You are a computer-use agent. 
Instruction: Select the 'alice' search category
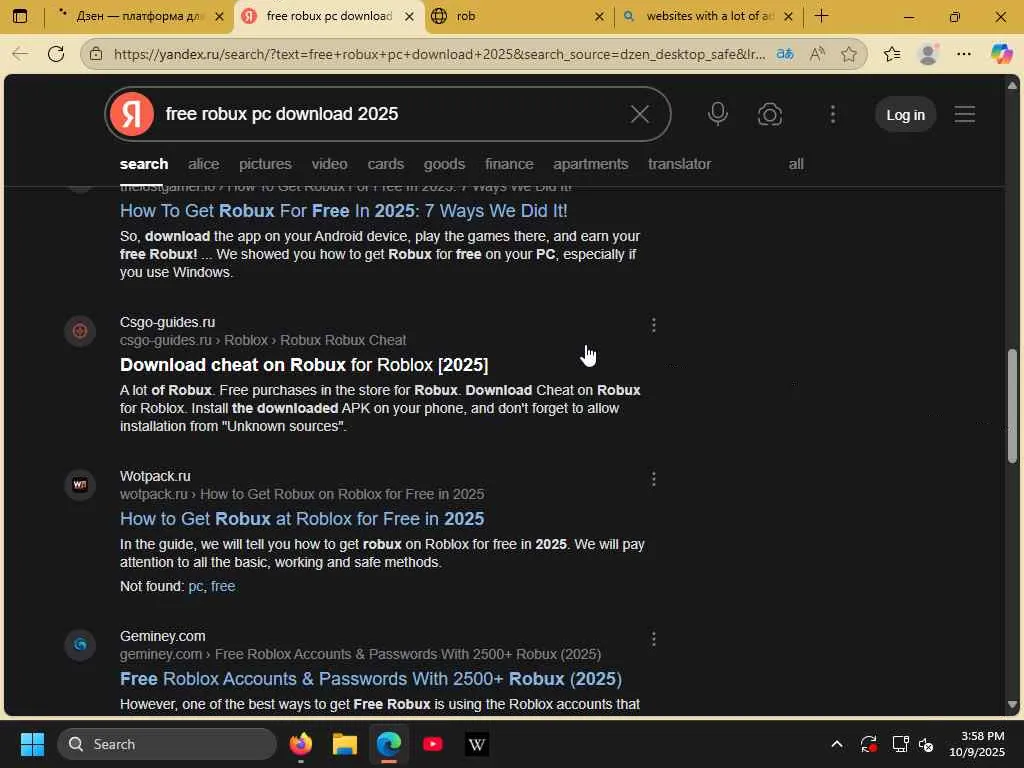pyautogui.click(x=204, y=164)
